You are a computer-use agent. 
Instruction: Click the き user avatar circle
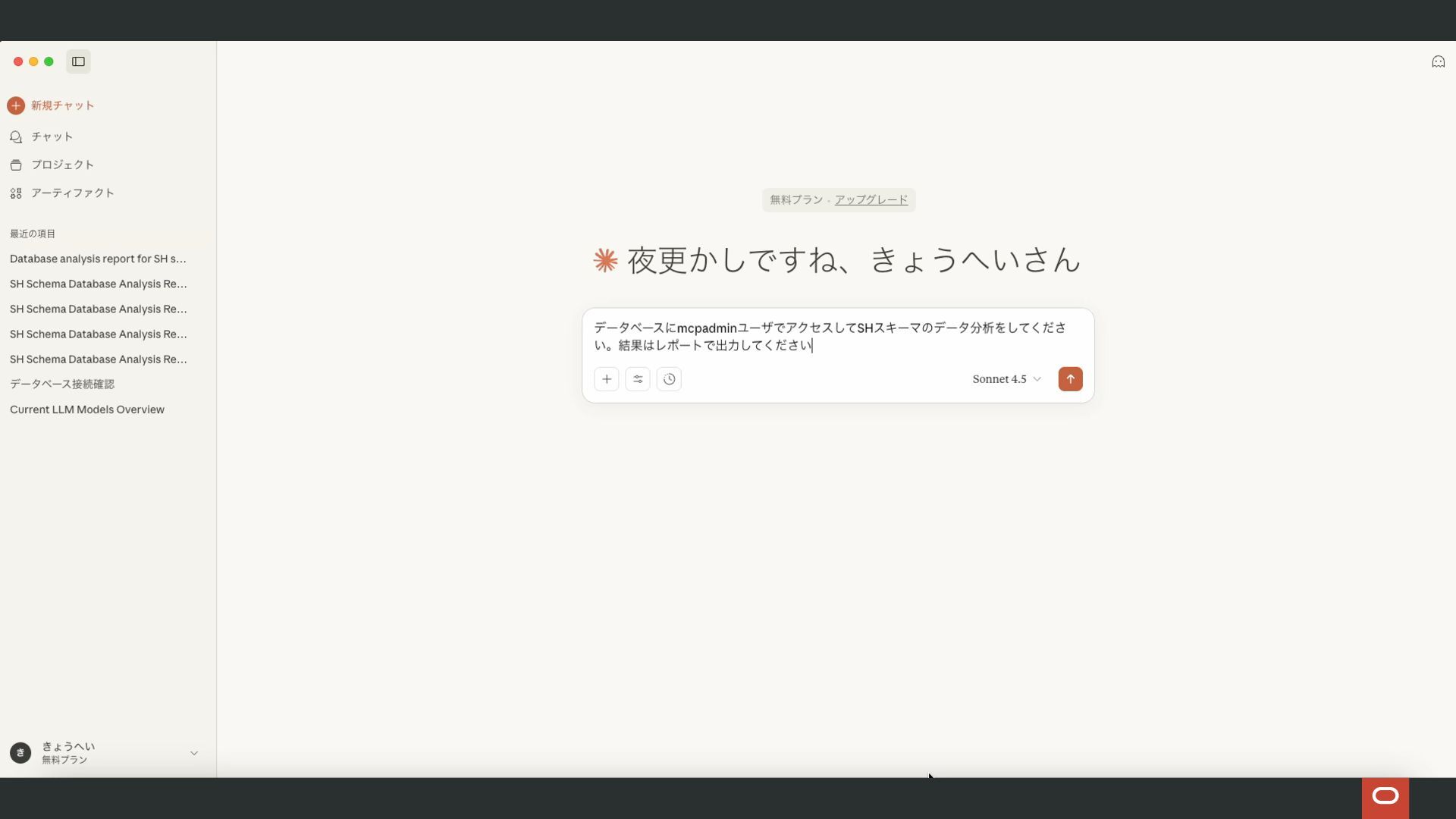click(x=20, y=753)
